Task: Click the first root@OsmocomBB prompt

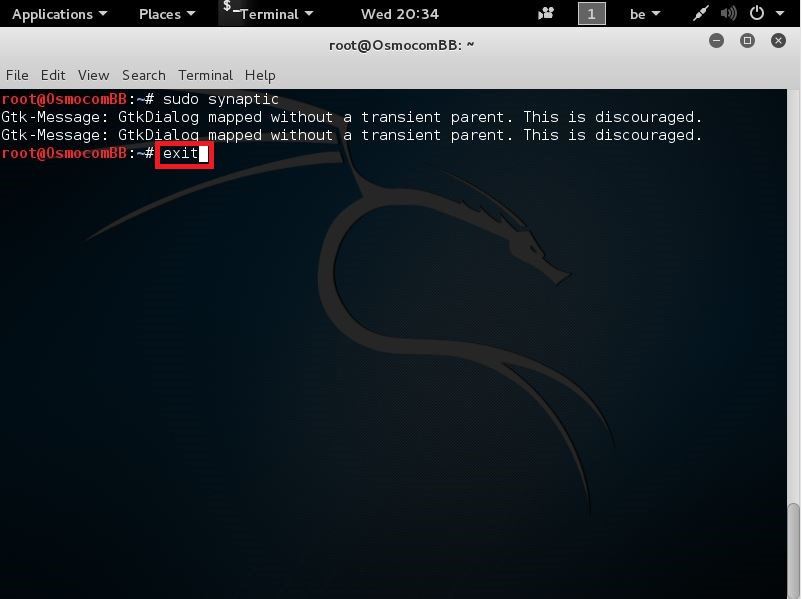Action: click(x=77, y=99)
